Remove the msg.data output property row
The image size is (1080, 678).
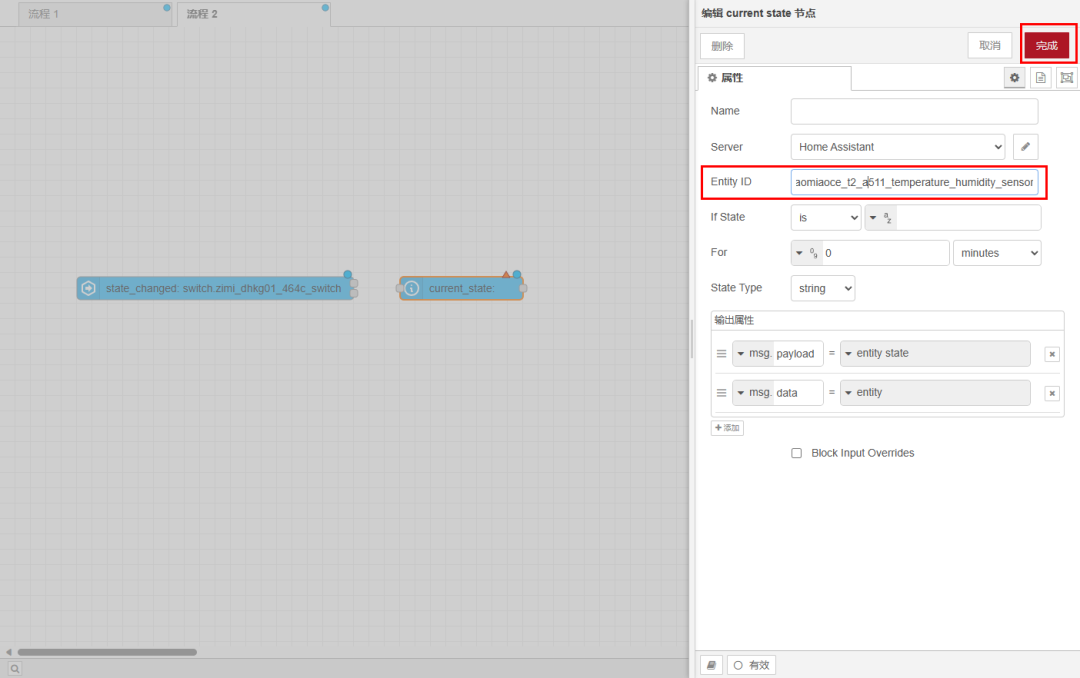point(1052,393)
